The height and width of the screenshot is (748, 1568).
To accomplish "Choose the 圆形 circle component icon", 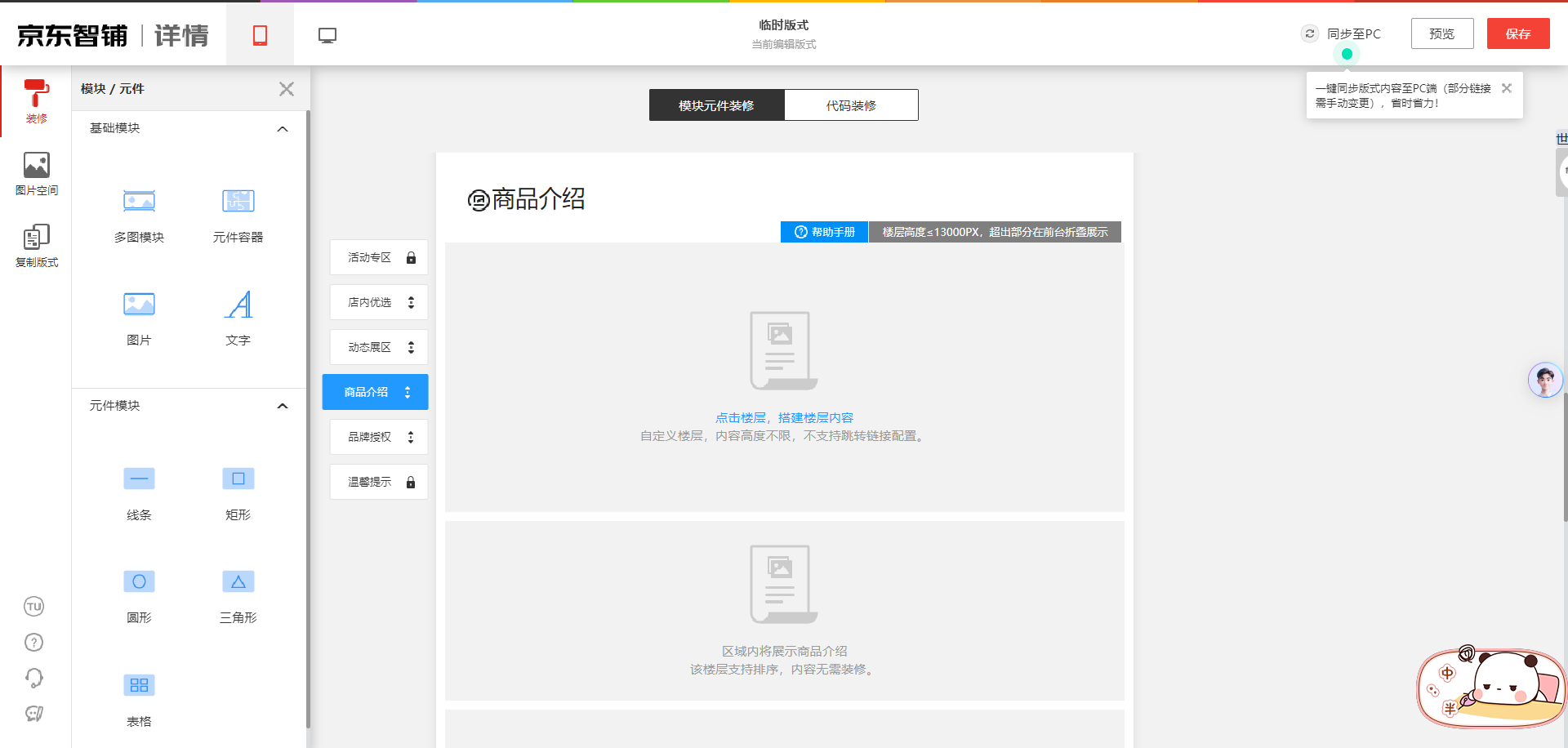I will tap(139, 581).
